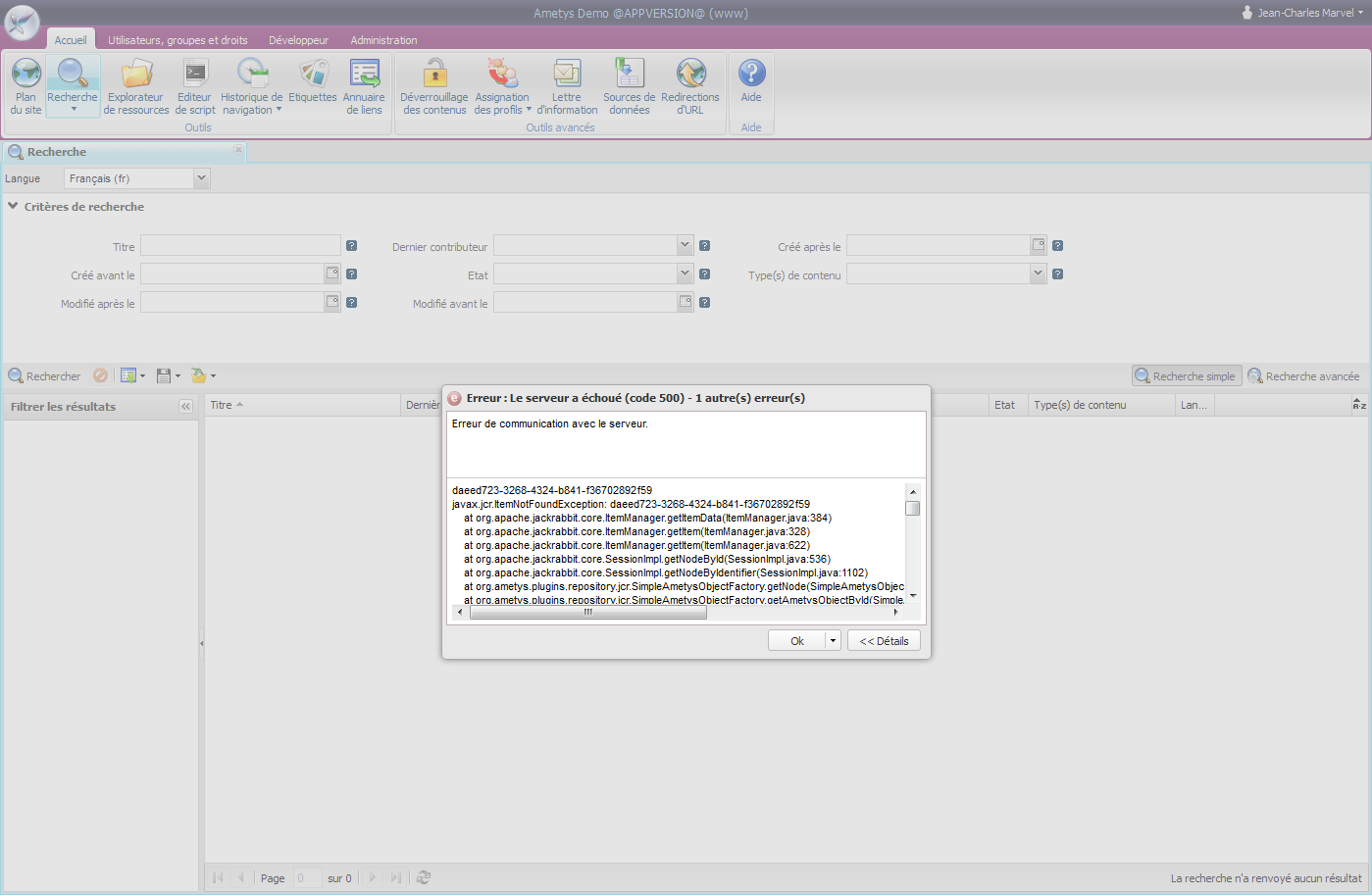Open the Dernier contributeur dropdown
The image size is (1372, 895).
coord(686,245)
